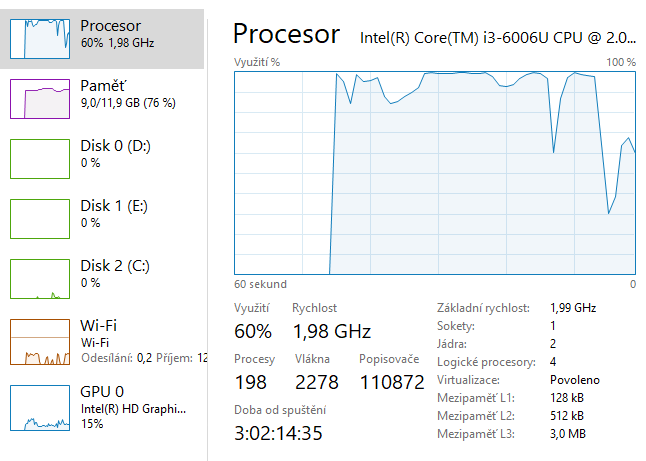Screen dimensions: 646x461
Task: Click the Vlákna value 2278
Action: [x=316, y=382]
